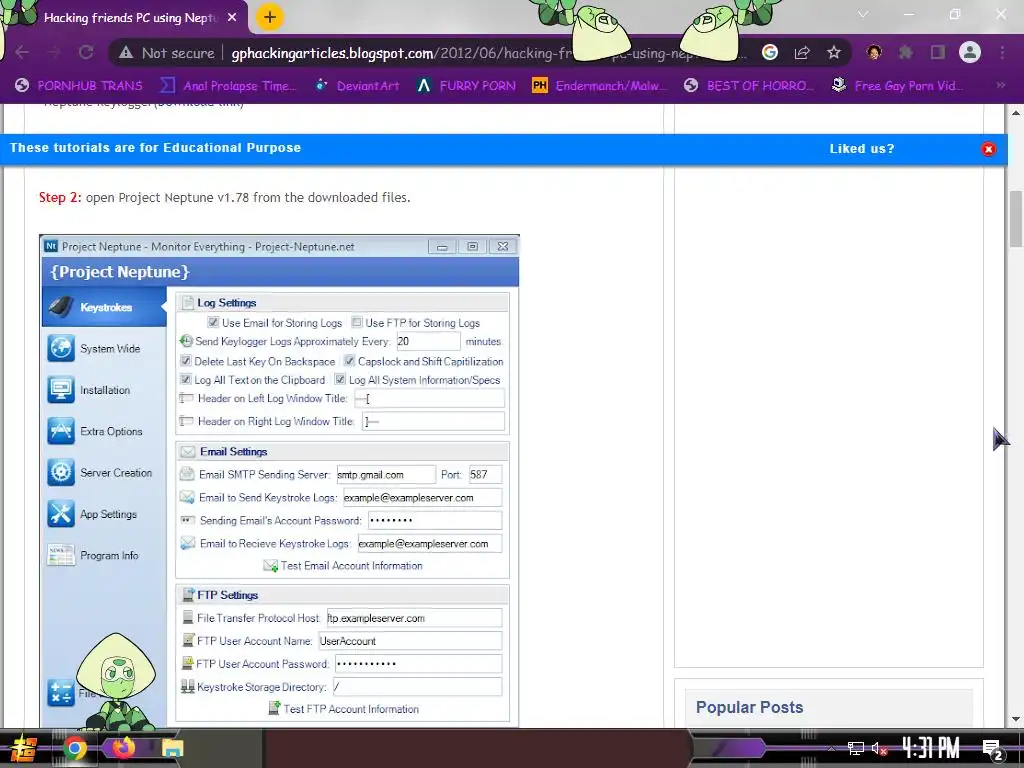The width and height of the screenshot is (1024, 768).
Task: Open Chrome from the taskbar
Action: (74, 748)
